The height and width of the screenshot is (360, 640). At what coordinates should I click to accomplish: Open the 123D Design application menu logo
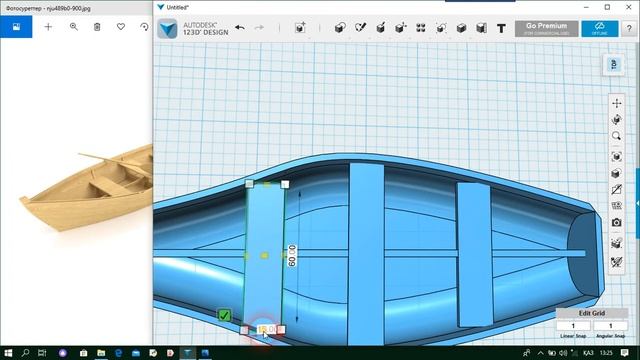(x=167, y=29)
